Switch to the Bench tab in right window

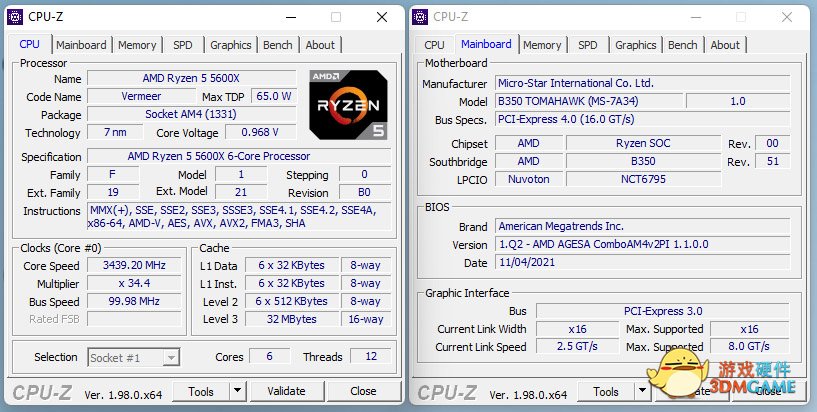coord(683,45)
